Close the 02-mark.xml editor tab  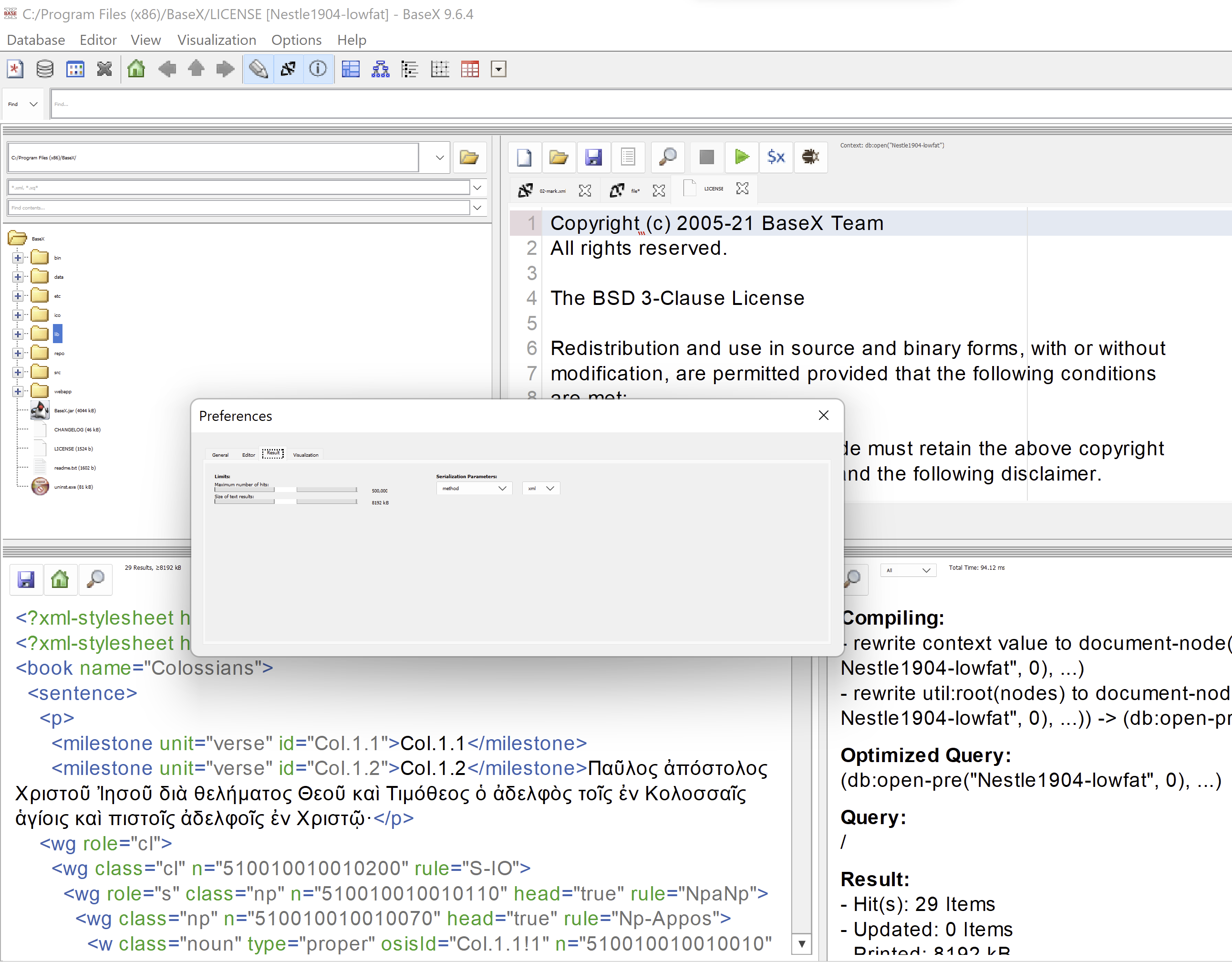pyautogui.click(x=585, y=191)
